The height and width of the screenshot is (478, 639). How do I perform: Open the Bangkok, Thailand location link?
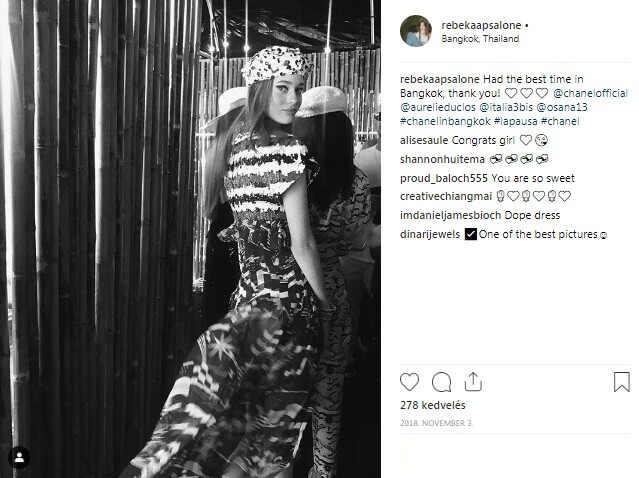[x=480, y=39]
